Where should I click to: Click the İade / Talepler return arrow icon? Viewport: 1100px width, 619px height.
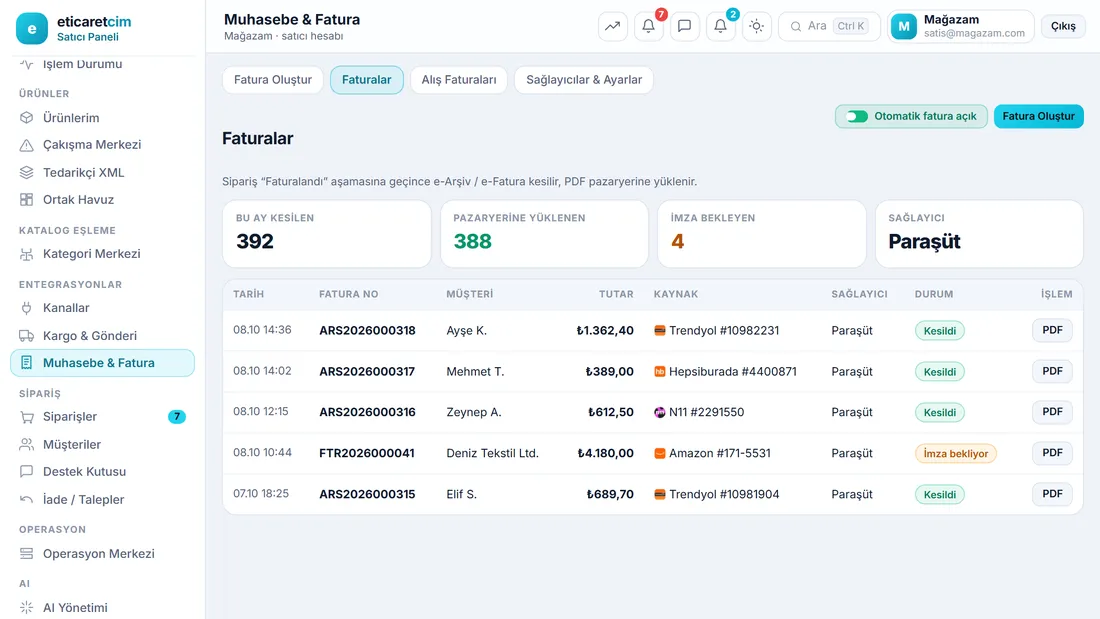pyautogui.click(x=27, y=500)
